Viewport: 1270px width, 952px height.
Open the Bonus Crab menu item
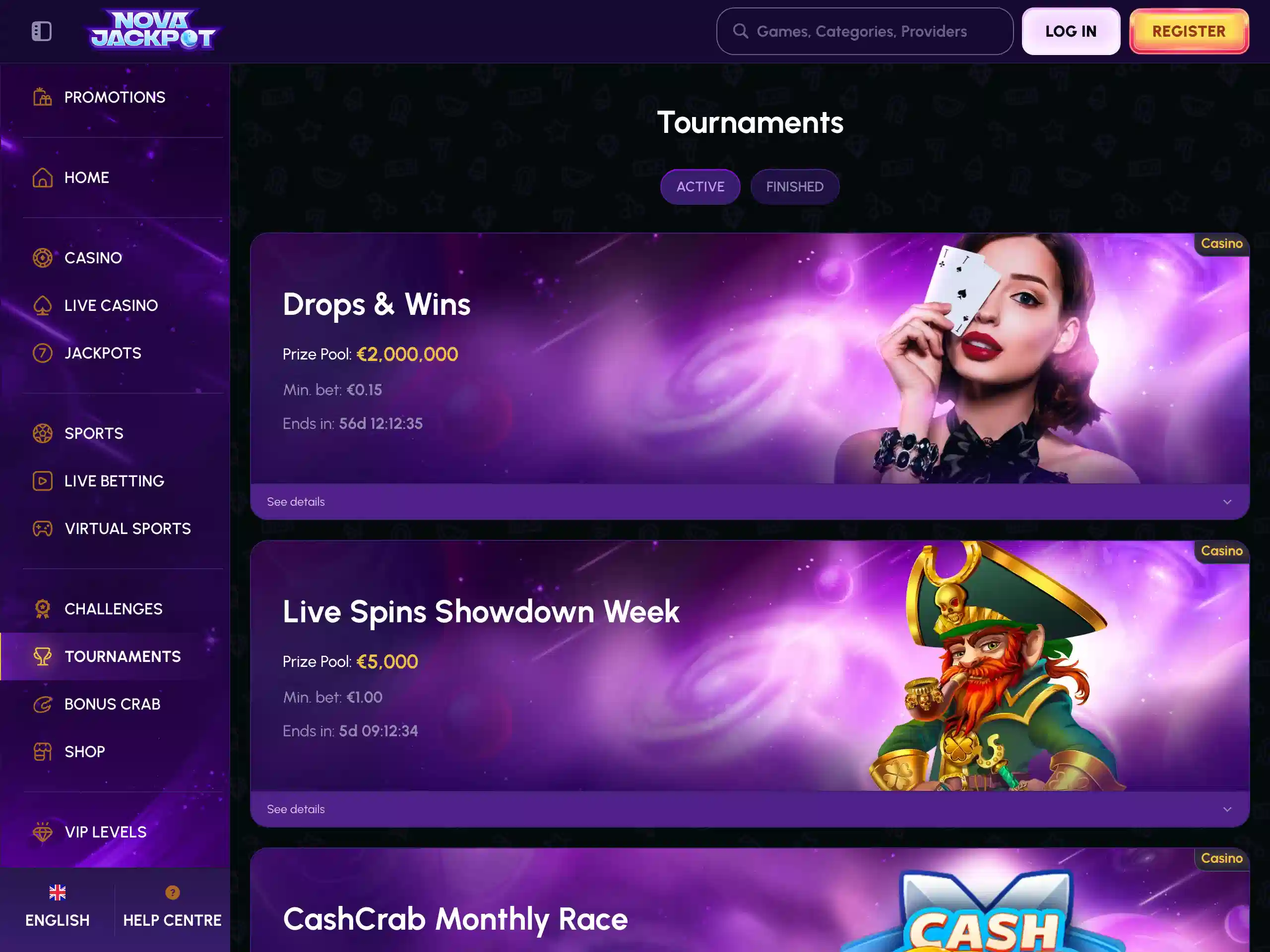[112, 704]
